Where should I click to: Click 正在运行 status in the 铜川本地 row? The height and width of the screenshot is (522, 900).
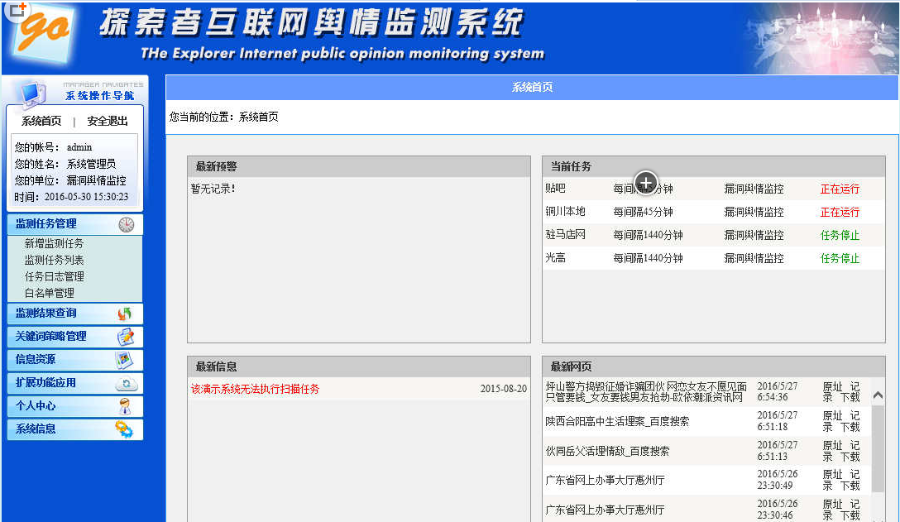tap(840, 212)
